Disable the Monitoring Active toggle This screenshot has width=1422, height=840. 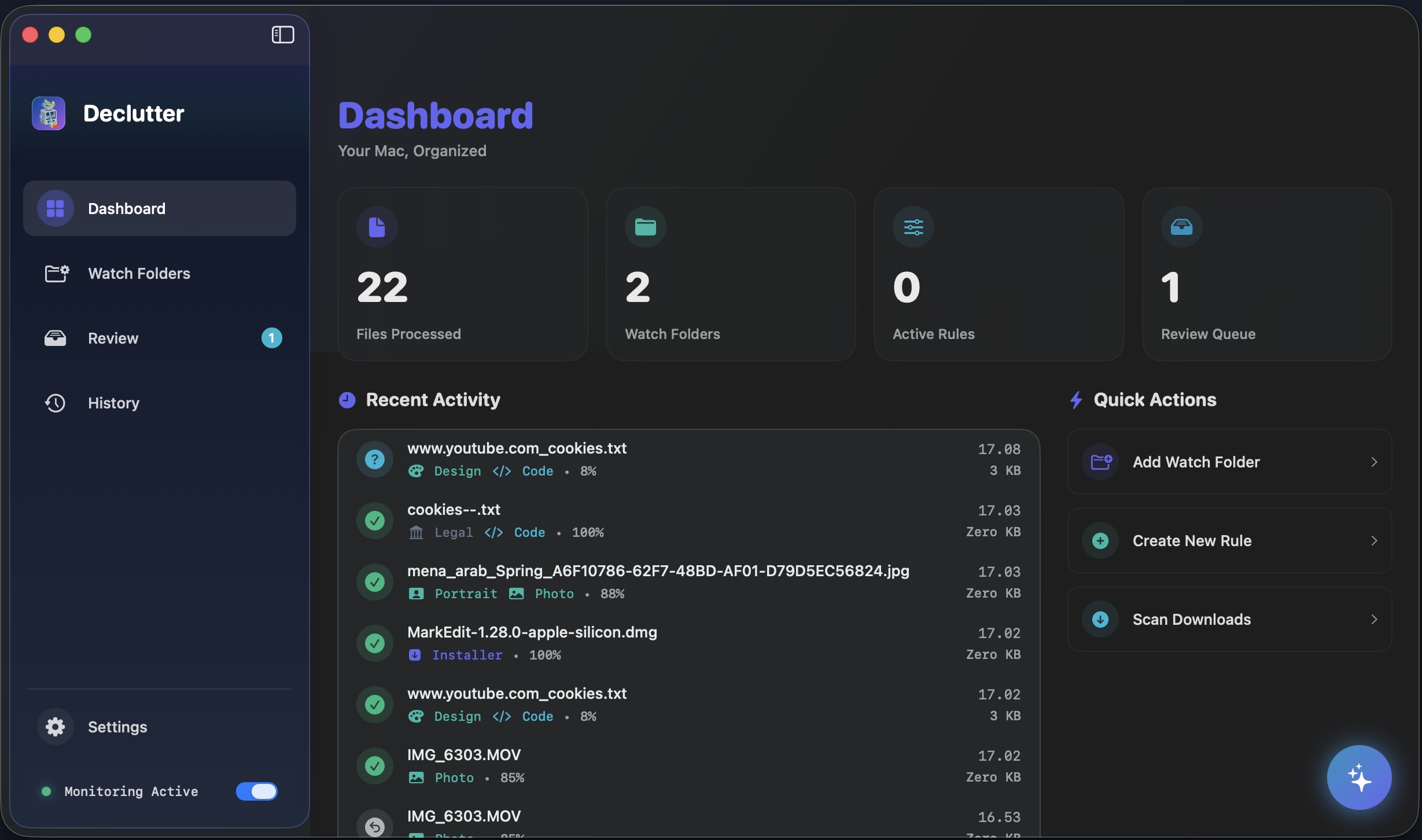point(256,792)
